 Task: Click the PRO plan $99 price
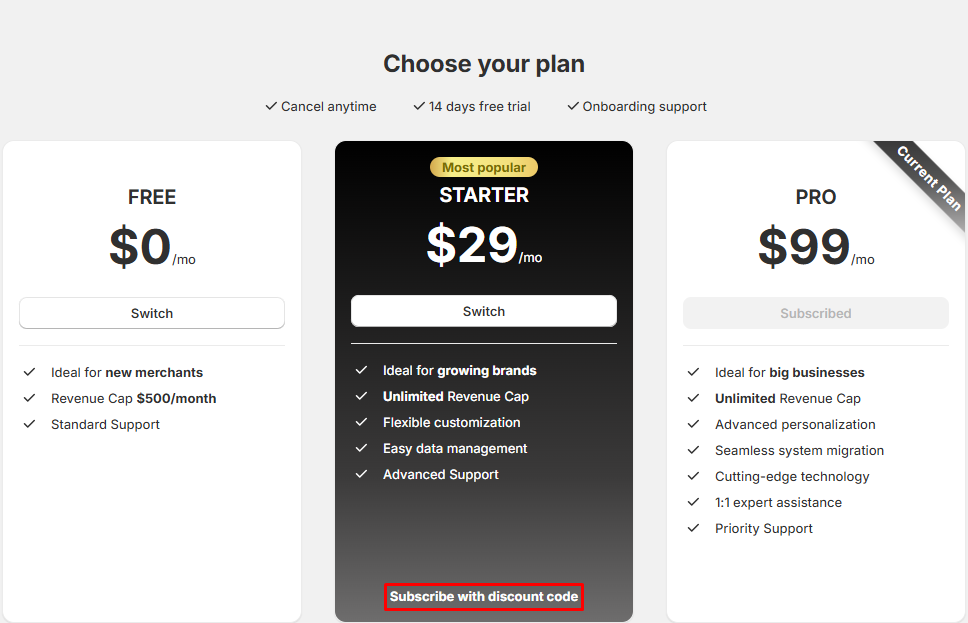point(805,247)
